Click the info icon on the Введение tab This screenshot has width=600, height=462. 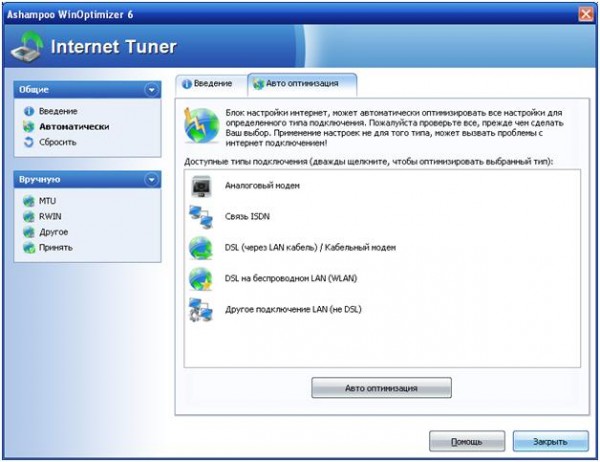(187, 84)
